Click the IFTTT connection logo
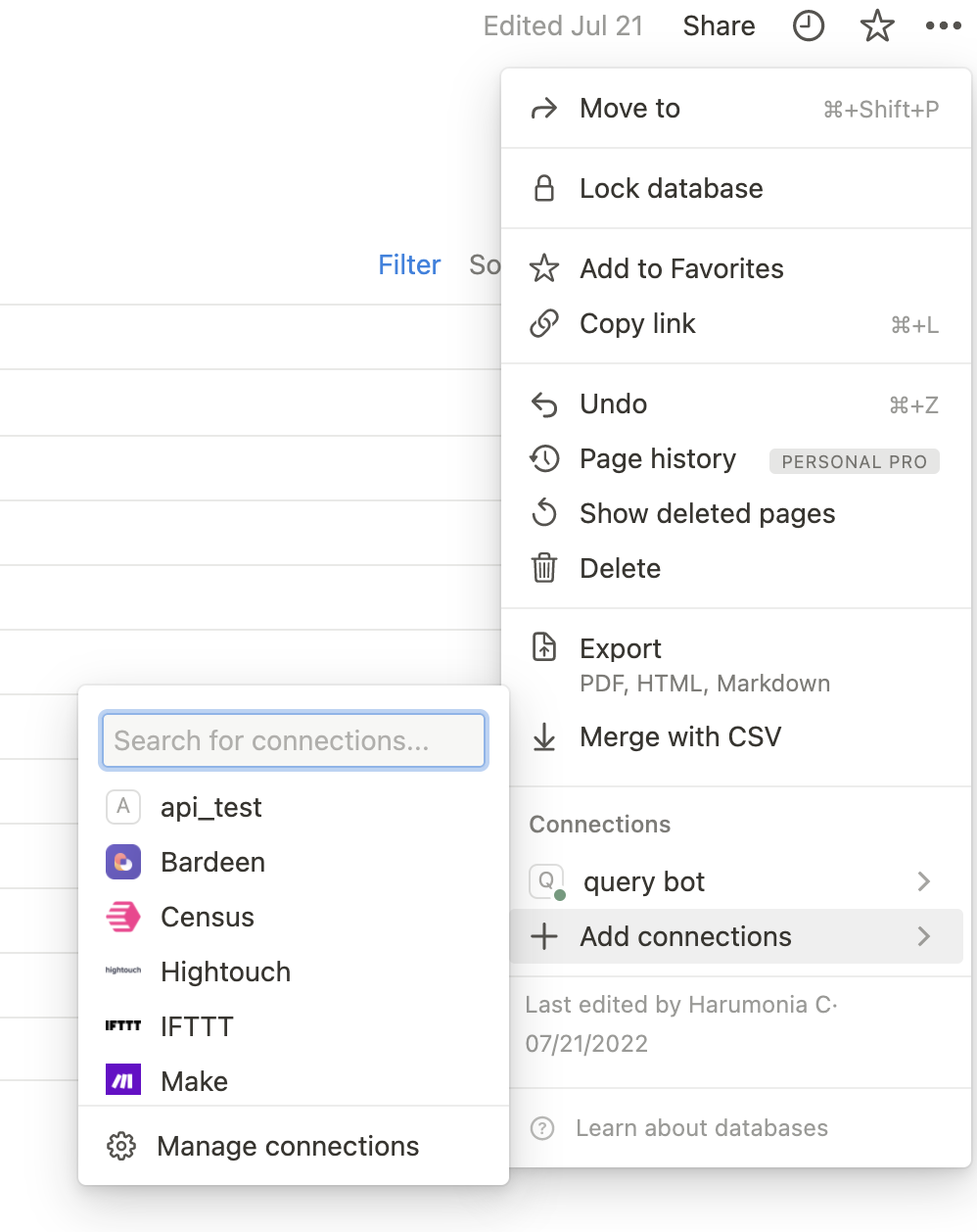 coord(123,1026)
